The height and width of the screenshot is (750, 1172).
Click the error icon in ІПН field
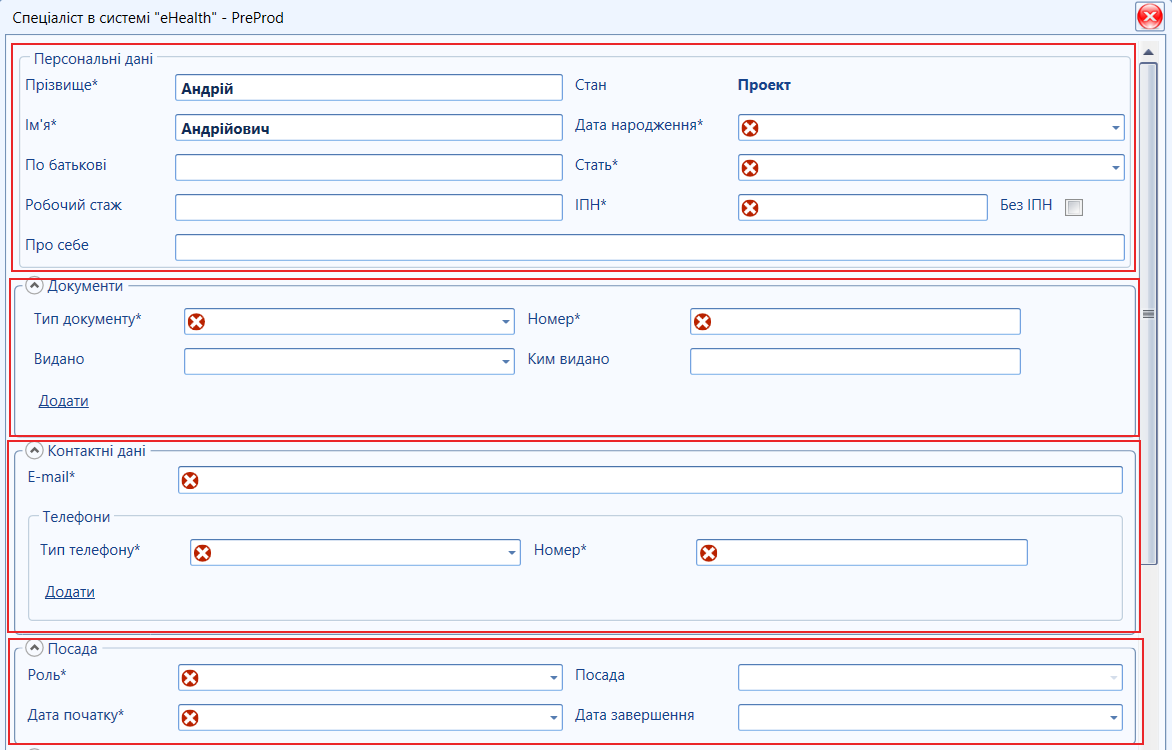pyautogui.click(x=750, y=208)
